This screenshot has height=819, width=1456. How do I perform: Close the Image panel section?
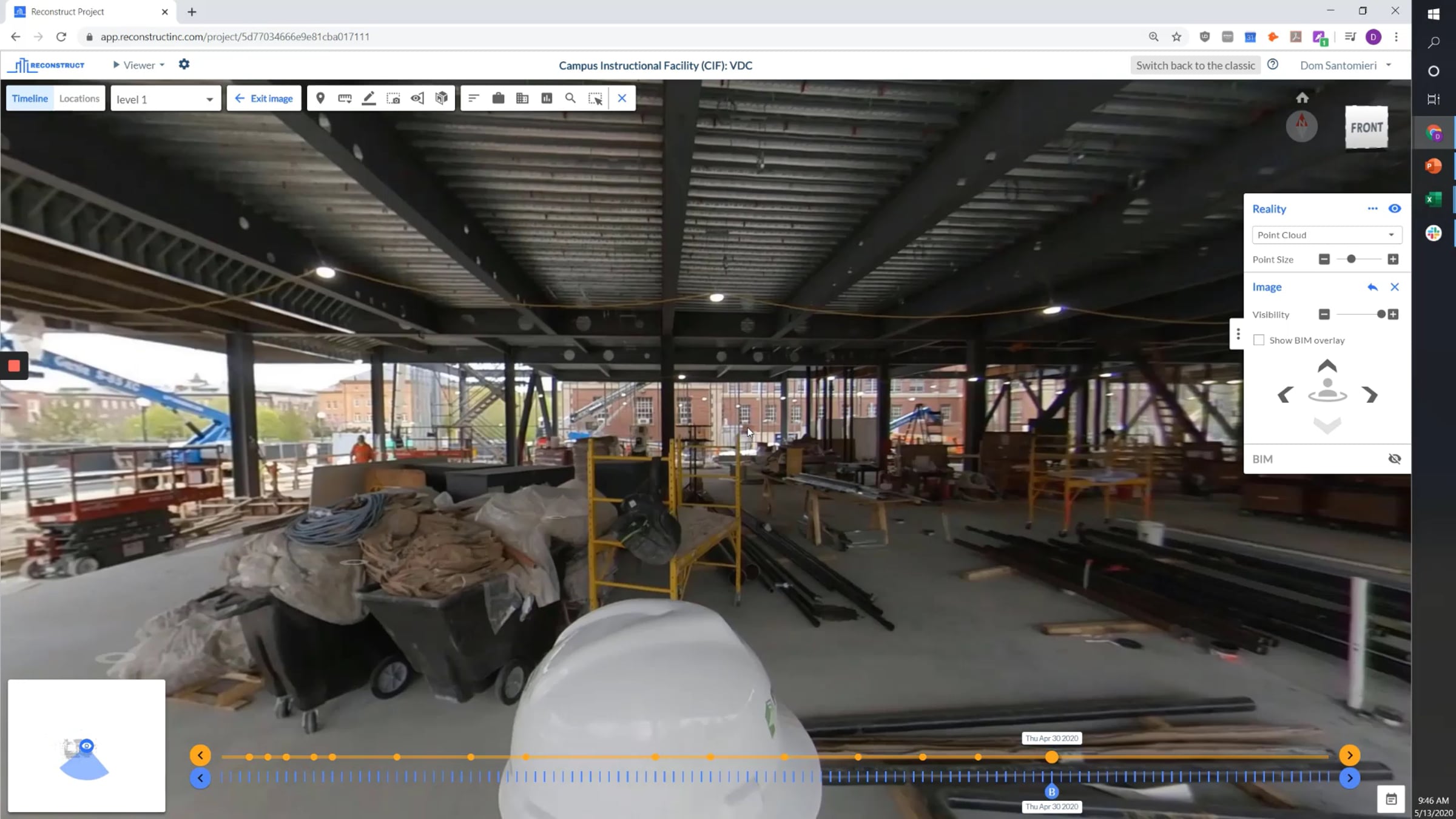(x=1395, y=287)
